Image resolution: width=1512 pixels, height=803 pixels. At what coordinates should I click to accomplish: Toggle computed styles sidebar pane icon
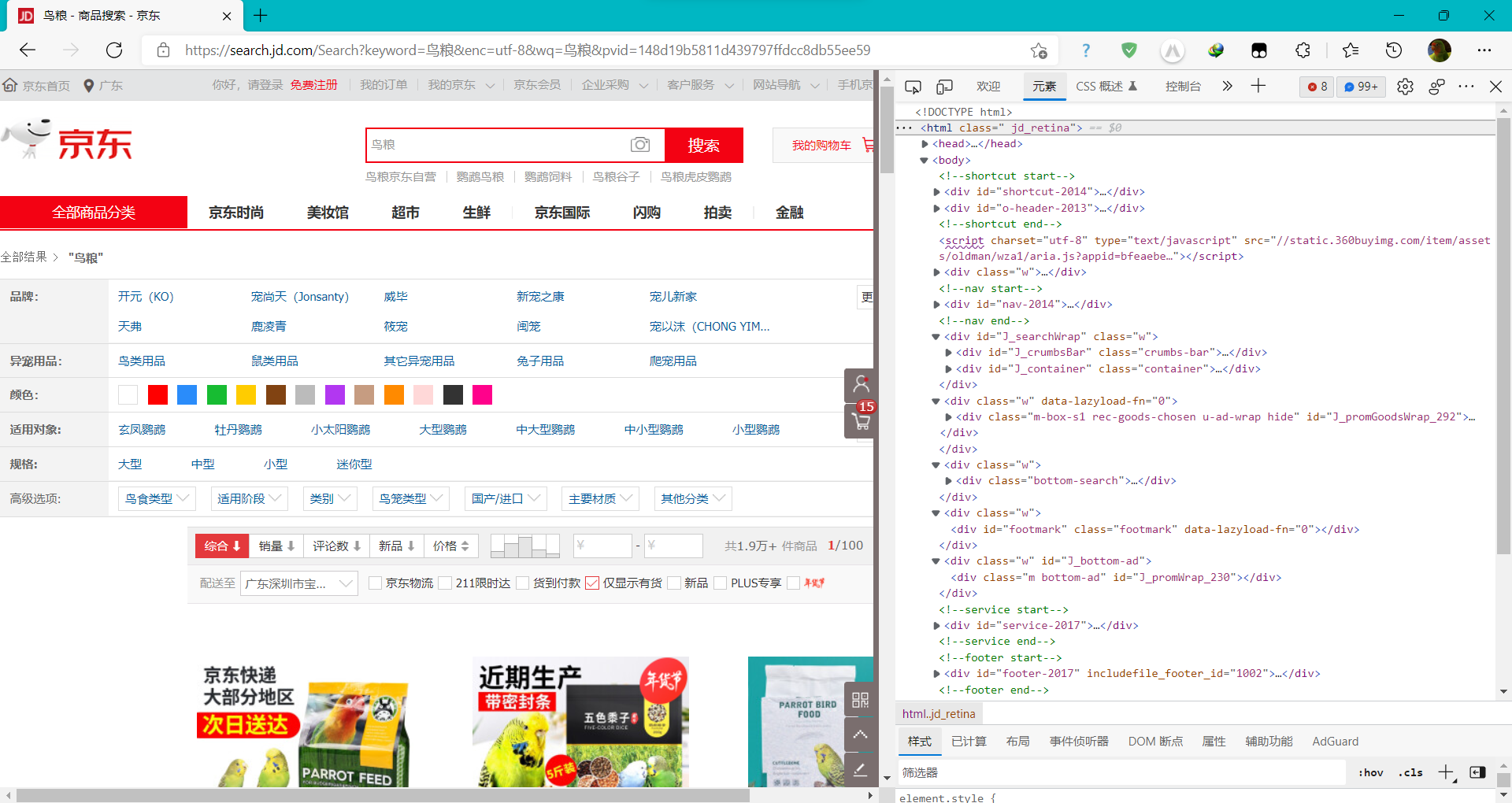pyautogui.click(x=1477, y=772)
